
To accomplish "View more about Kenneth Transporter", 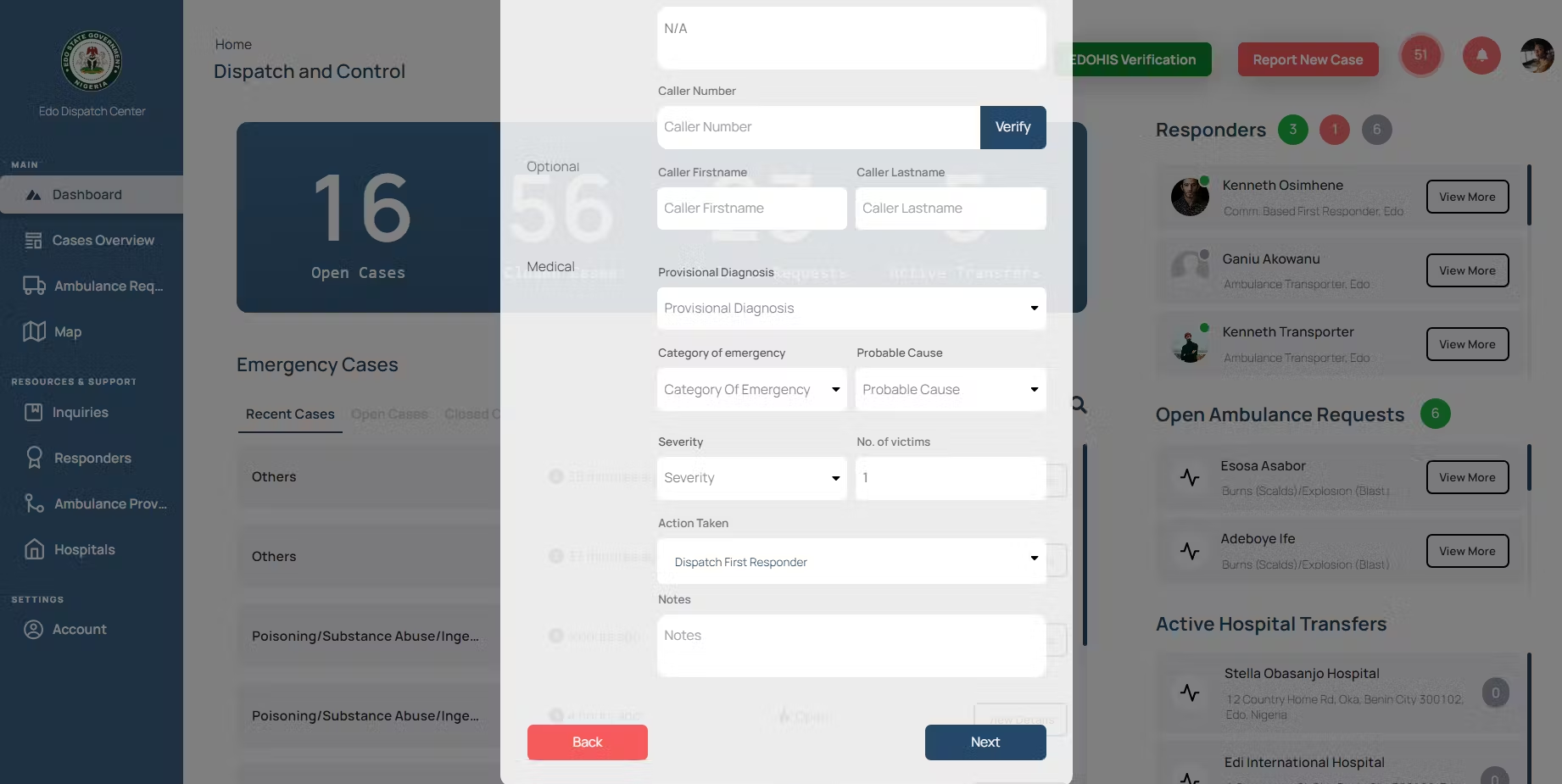I will [x=1468, y=344].
